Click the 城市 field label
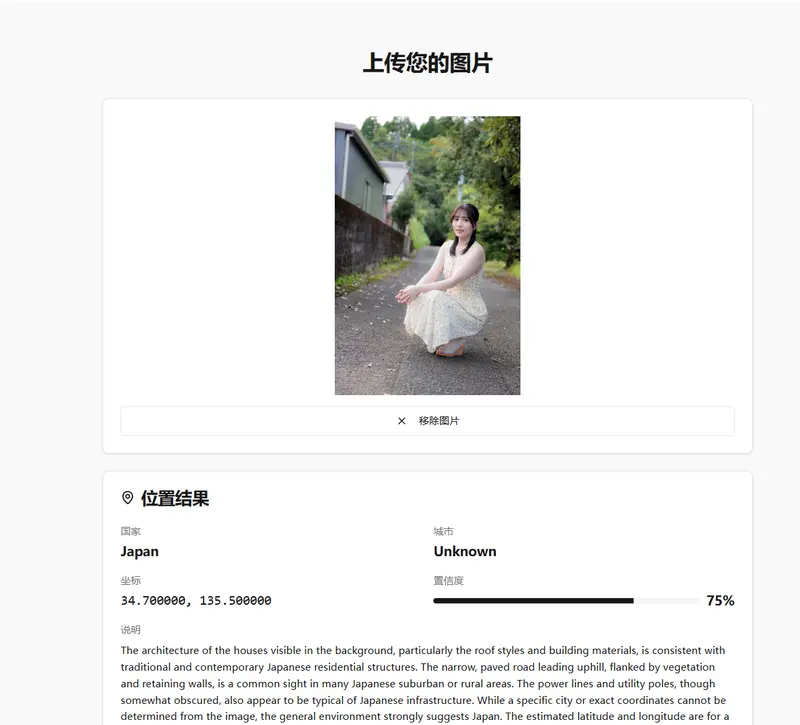 click(x=443, y=531)
